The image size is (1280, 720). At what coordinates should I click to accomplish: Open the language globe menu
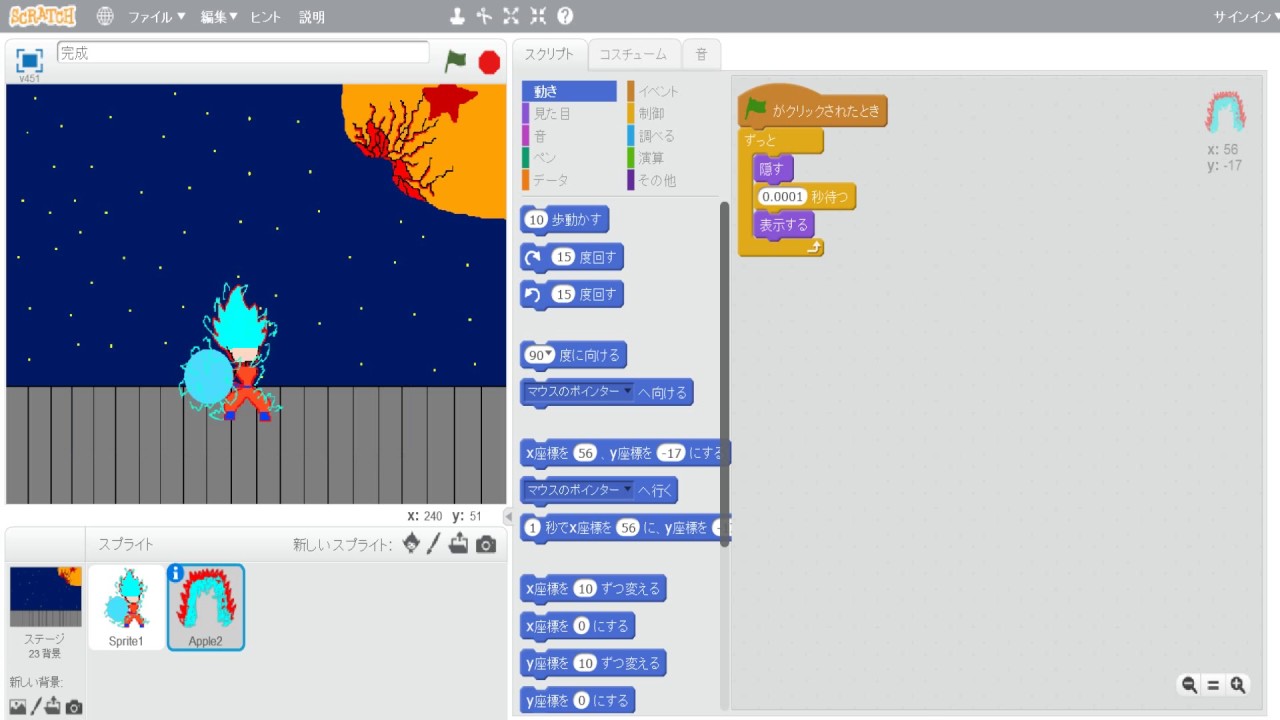[106, 16]
